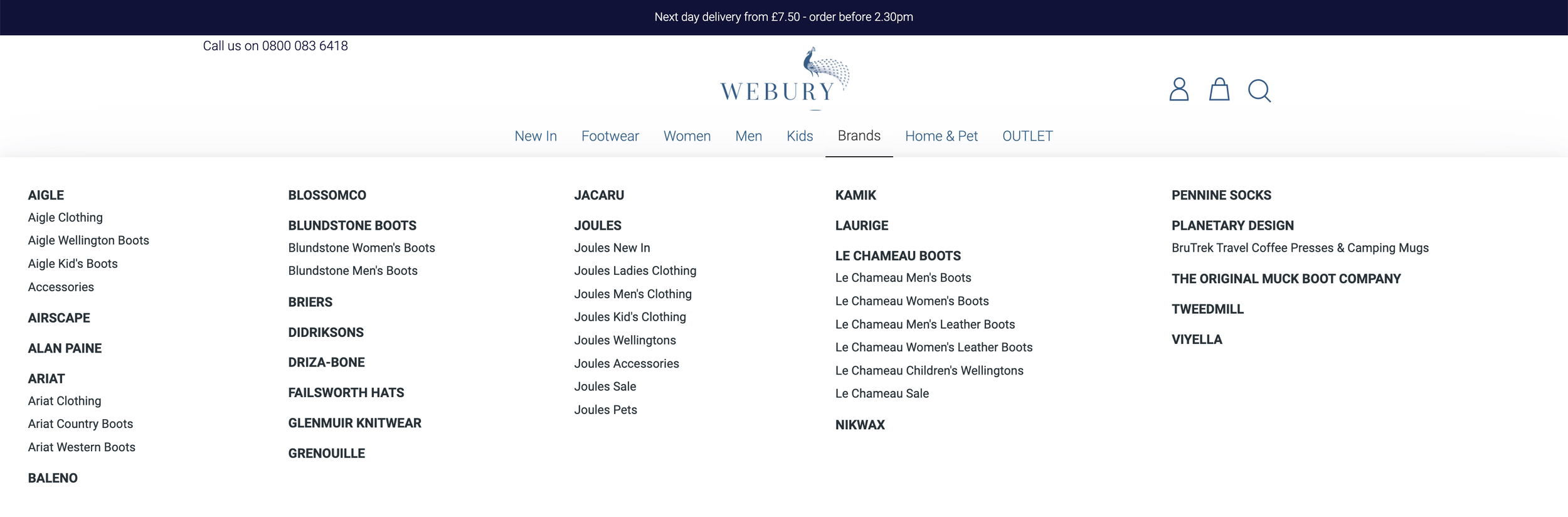Go to the AIGLE brand heading
The image size is (1568, 517).
coord(46,195)
